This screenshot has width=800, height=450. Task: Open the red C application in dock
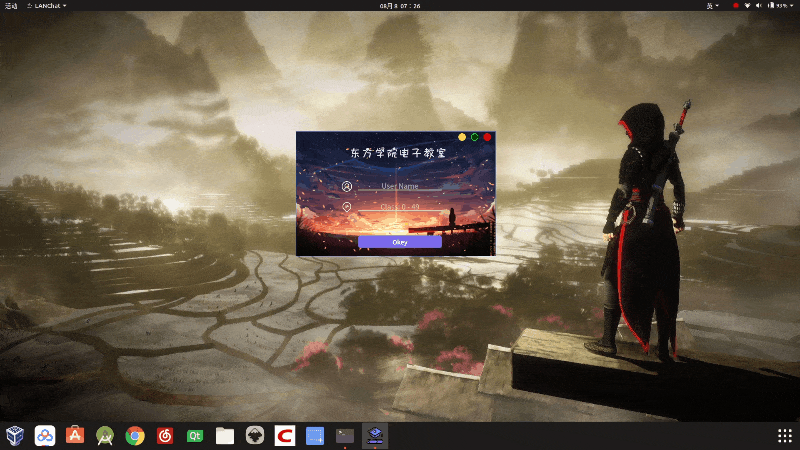pos(285,436)
